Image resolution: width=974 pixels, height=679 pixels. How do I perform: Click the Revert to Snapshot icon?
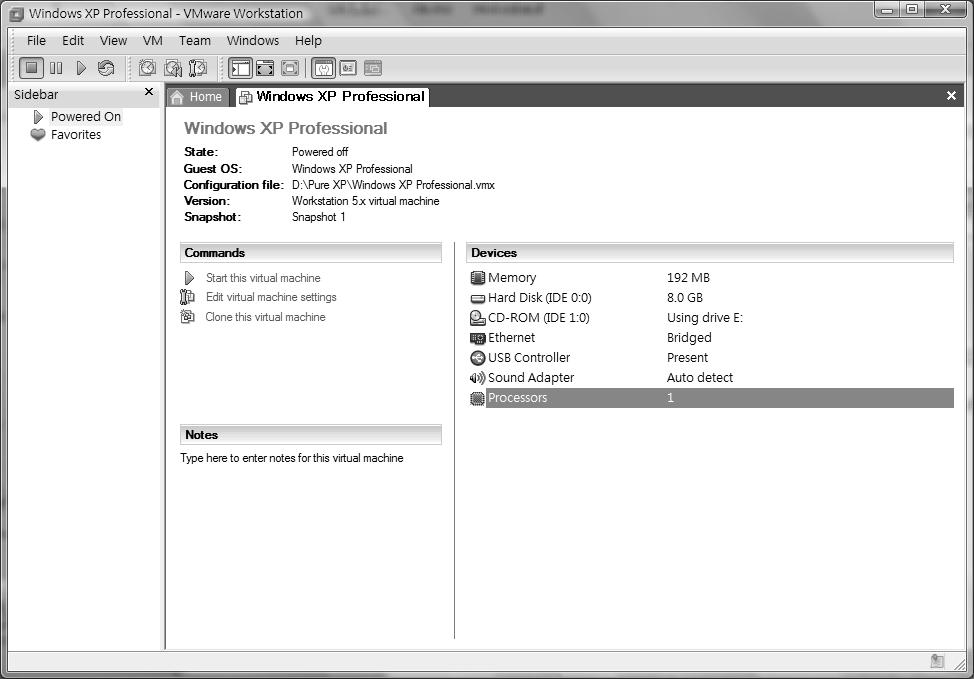tap(173, 68)
